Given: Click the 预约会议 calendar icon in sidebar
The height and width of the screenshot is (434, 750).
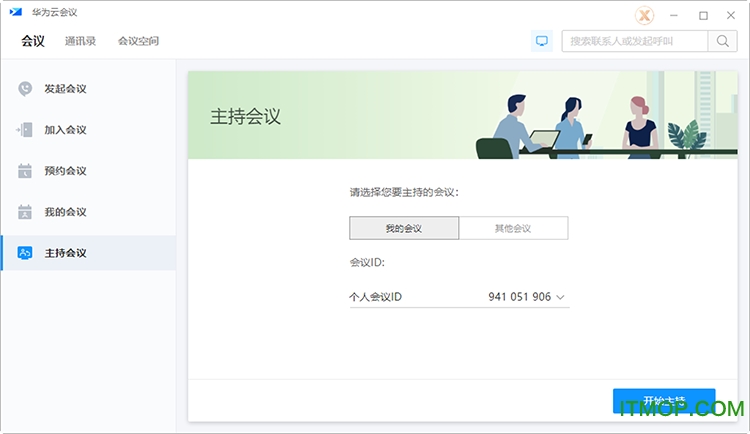Looking at the screenshot, I should coord(25,171).
